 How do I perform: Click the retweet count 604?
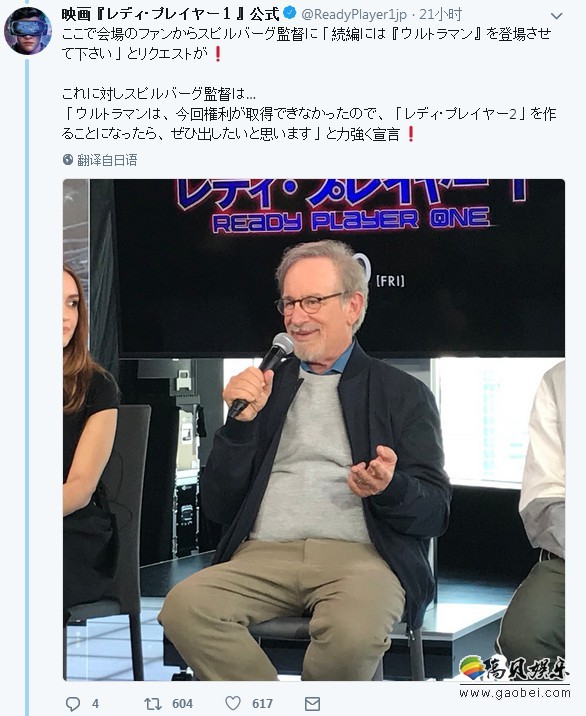182,704
